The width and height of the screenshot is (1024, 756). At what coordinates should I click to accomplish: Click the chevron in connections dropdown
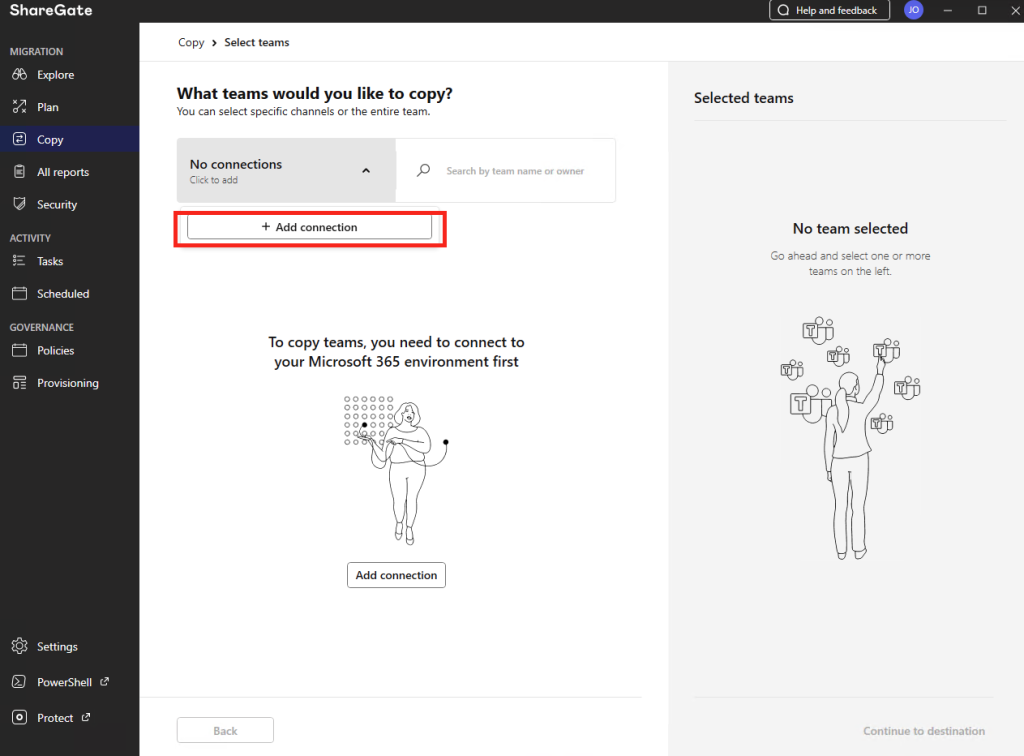[x=366, y=170]
